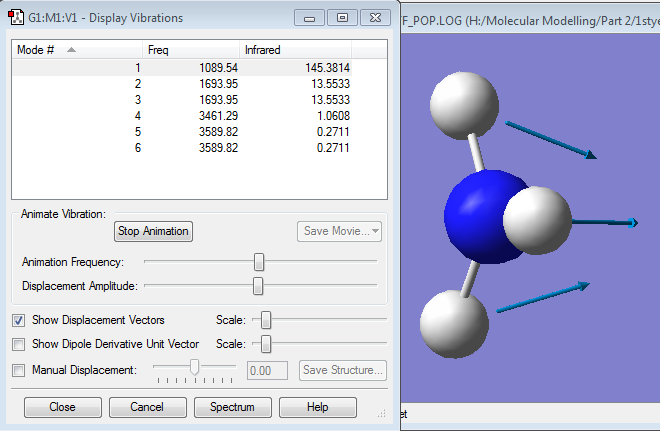
Task: Enable the Manual Displacement checkbox
Action: pyautogui.click(x=19, y=370)
